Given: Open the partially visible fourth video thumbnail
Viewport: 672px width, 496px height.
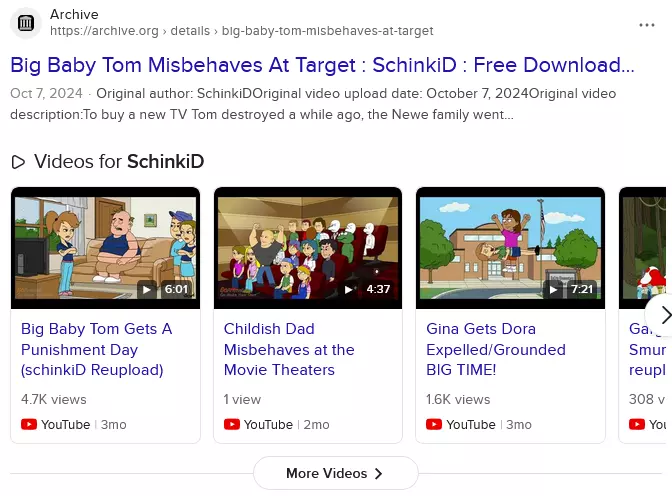Looking at the screenshot, I should [x=642, y=248].
